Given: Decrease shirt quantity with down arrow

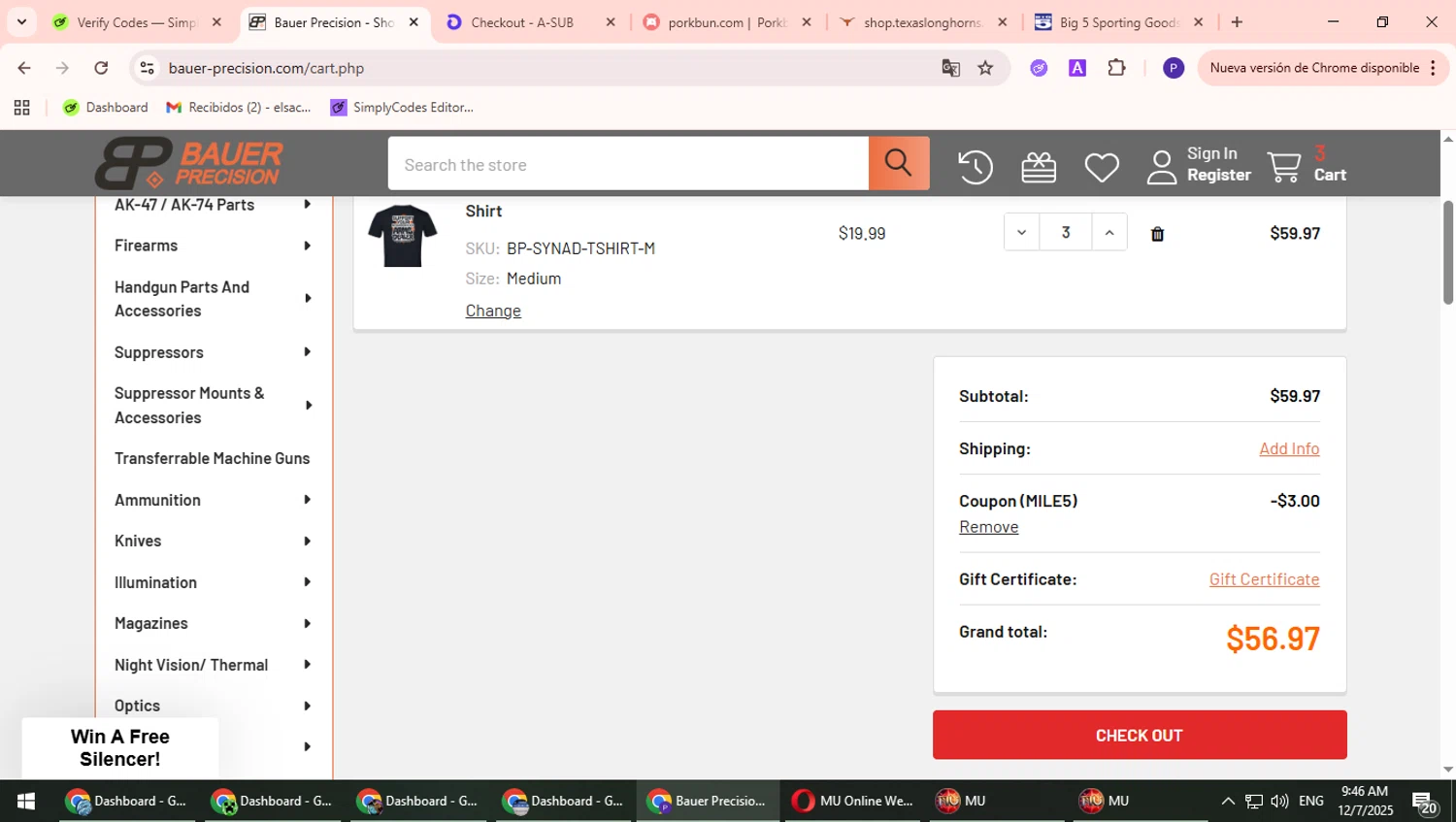Looking at the screenshot, I should (x=1021, y=233).
